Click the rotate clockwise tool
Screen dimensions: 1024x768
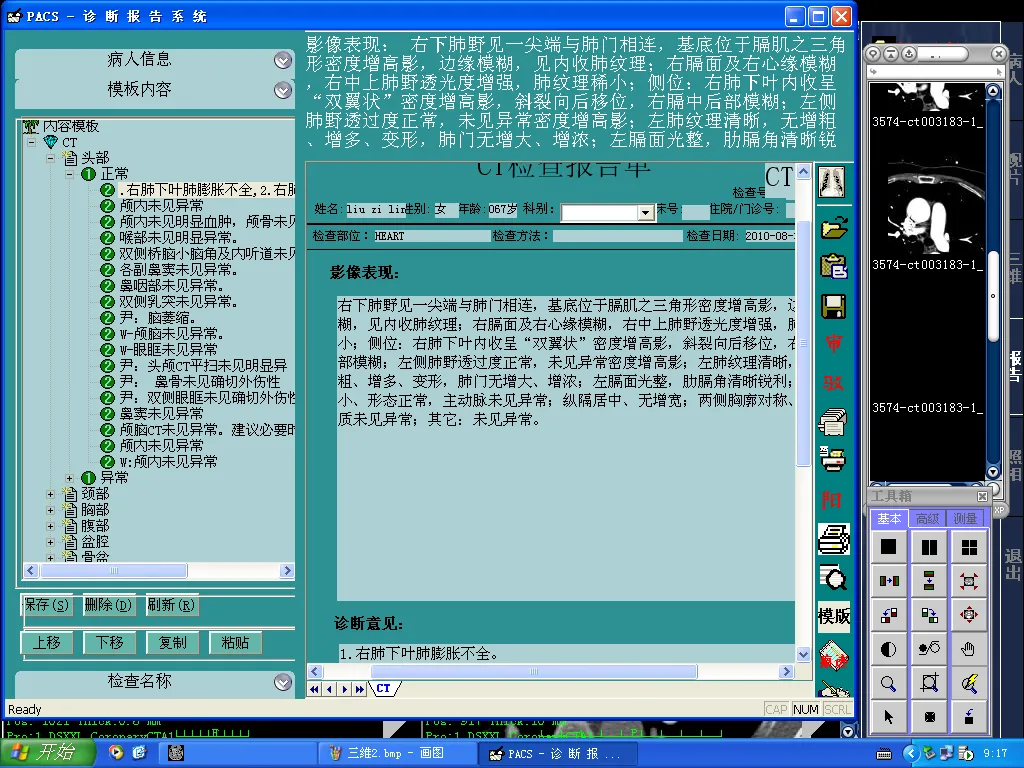pyautogui.click(x=929, y=615)
